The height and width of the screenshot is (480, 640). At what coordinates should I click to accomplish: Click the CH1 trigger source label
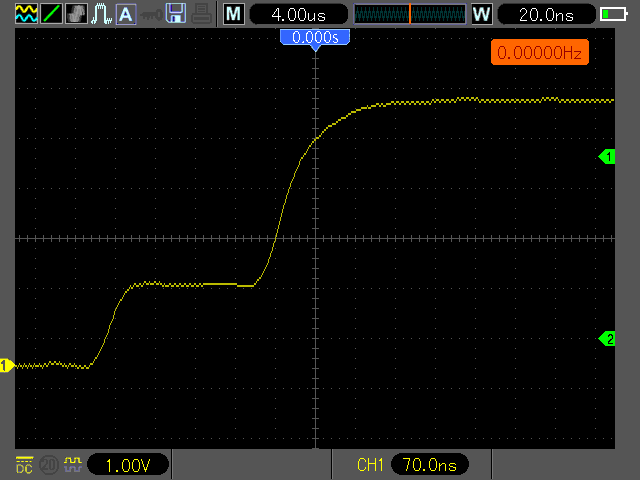(x=370, y=464)
